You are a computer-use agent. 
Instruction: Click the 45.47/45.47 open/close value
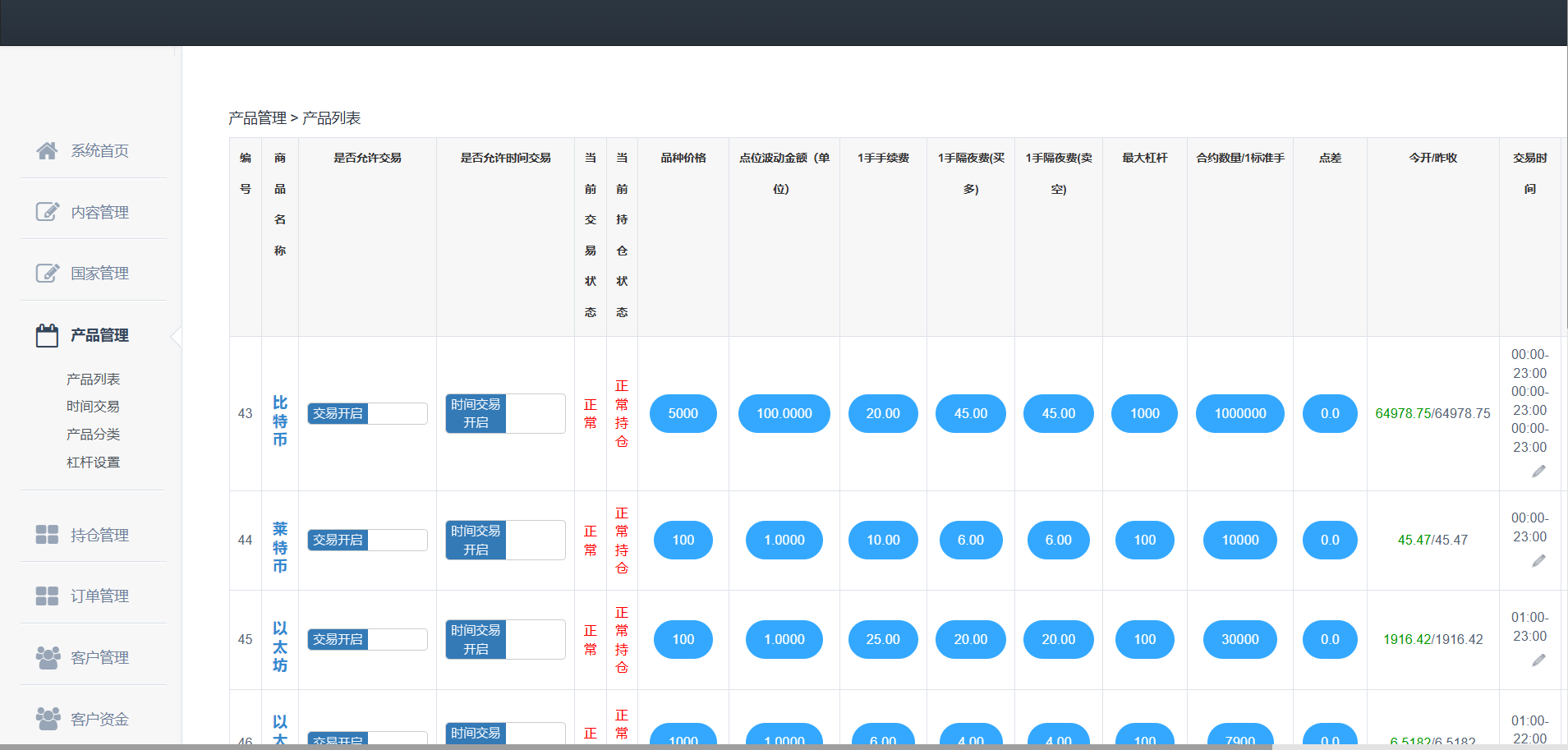click(1432, 540)
